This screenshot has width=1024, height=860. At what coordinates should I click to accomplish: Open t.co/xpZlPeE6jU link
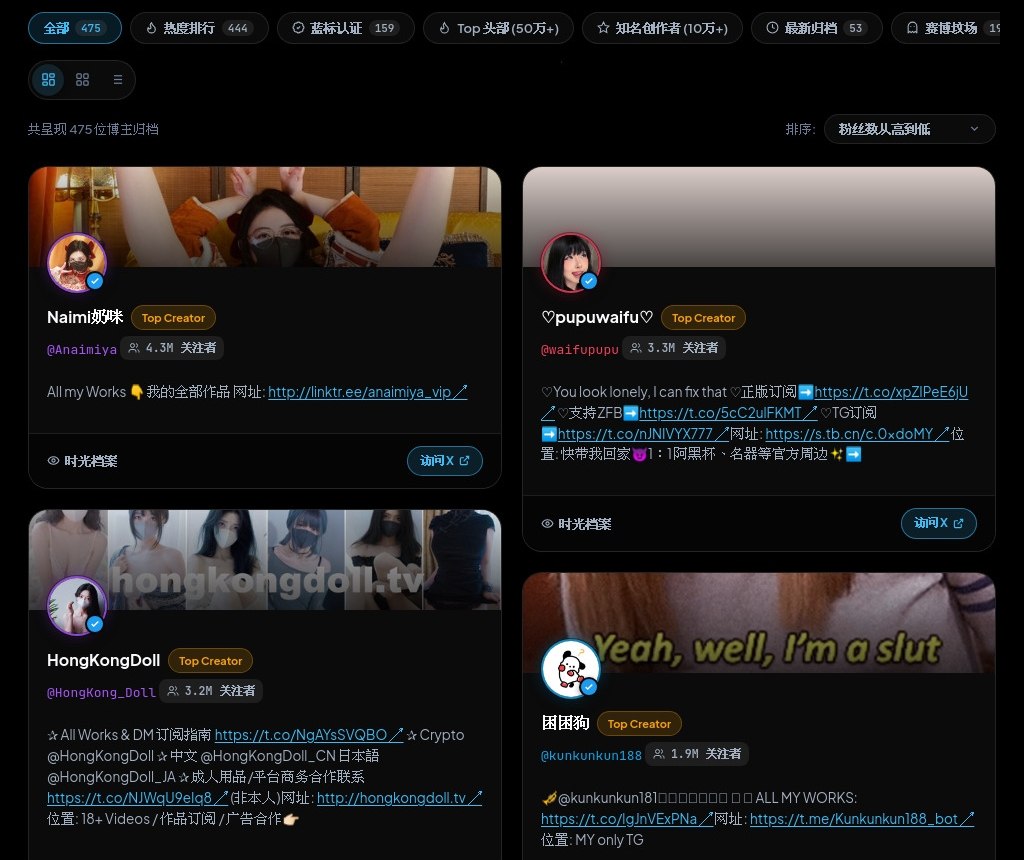click(x=891, y=392)
